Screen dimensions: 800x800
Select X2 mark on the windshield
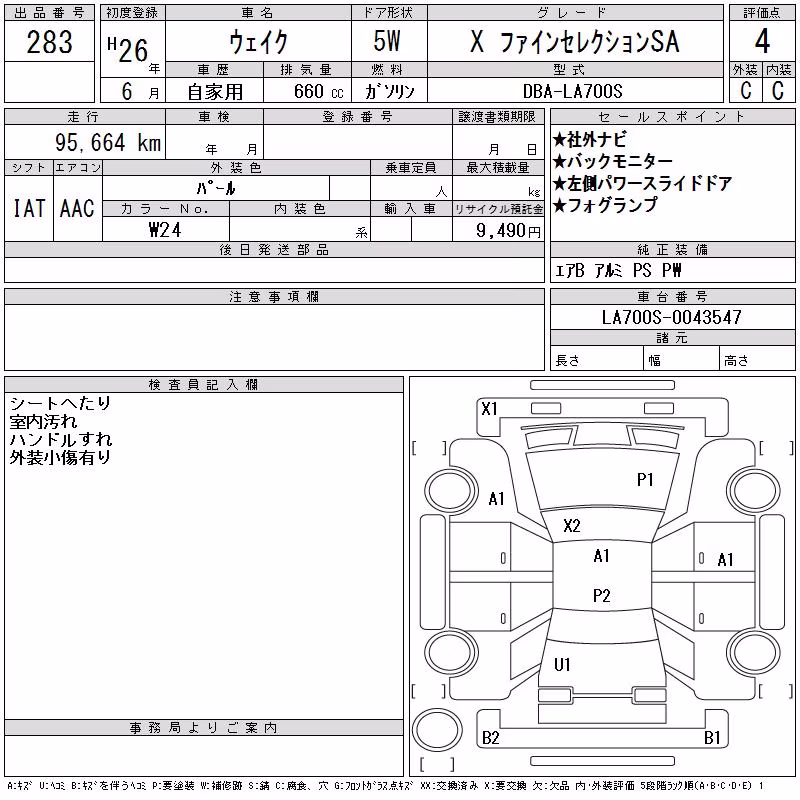coord(571,526)
